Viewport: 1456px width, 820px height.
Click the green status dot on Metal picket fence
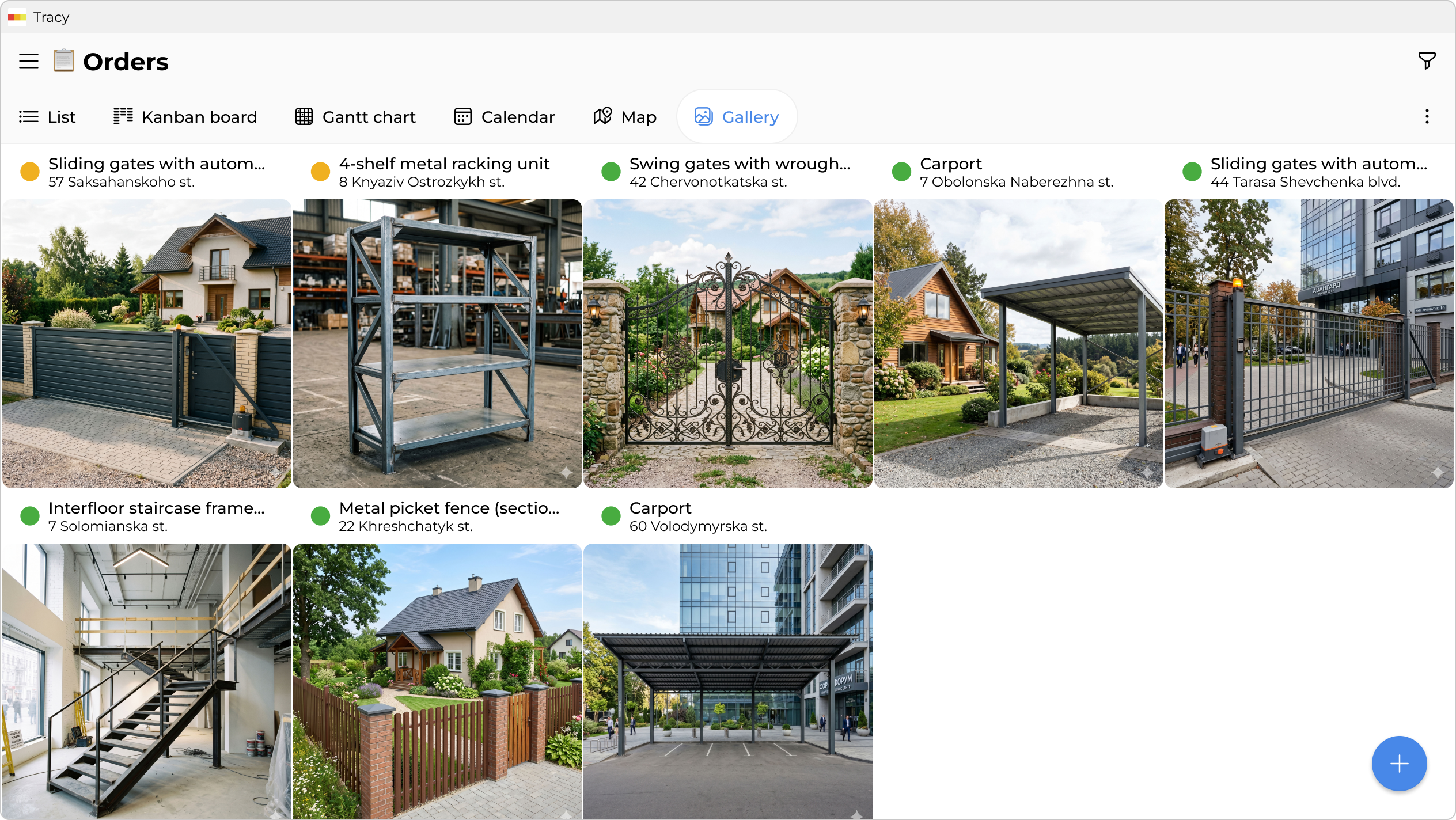[x=320, y=515]
